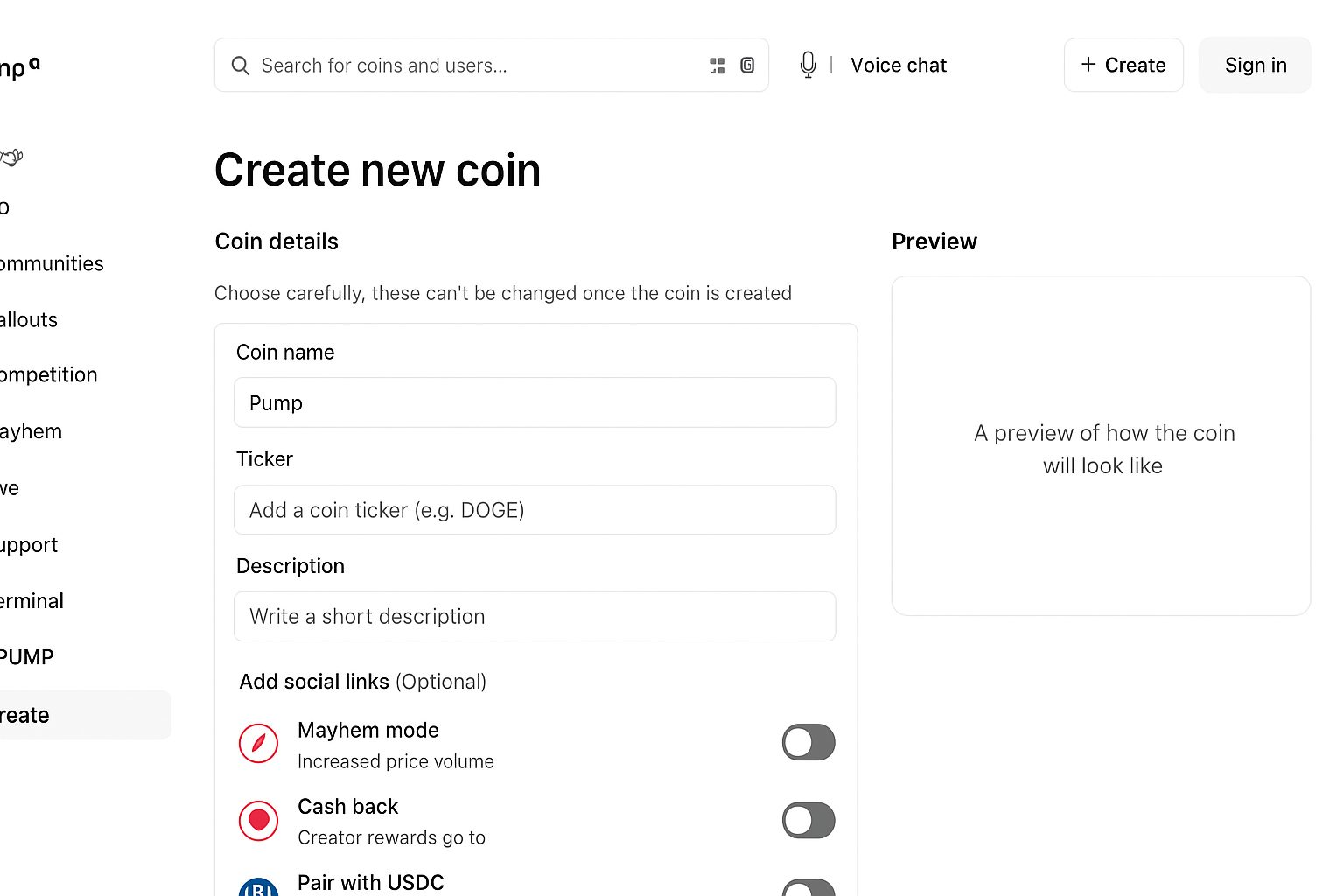The image size is (1344, 896).
Task: Enable the Mayhem mode toggle
Action: pos(808,743)
